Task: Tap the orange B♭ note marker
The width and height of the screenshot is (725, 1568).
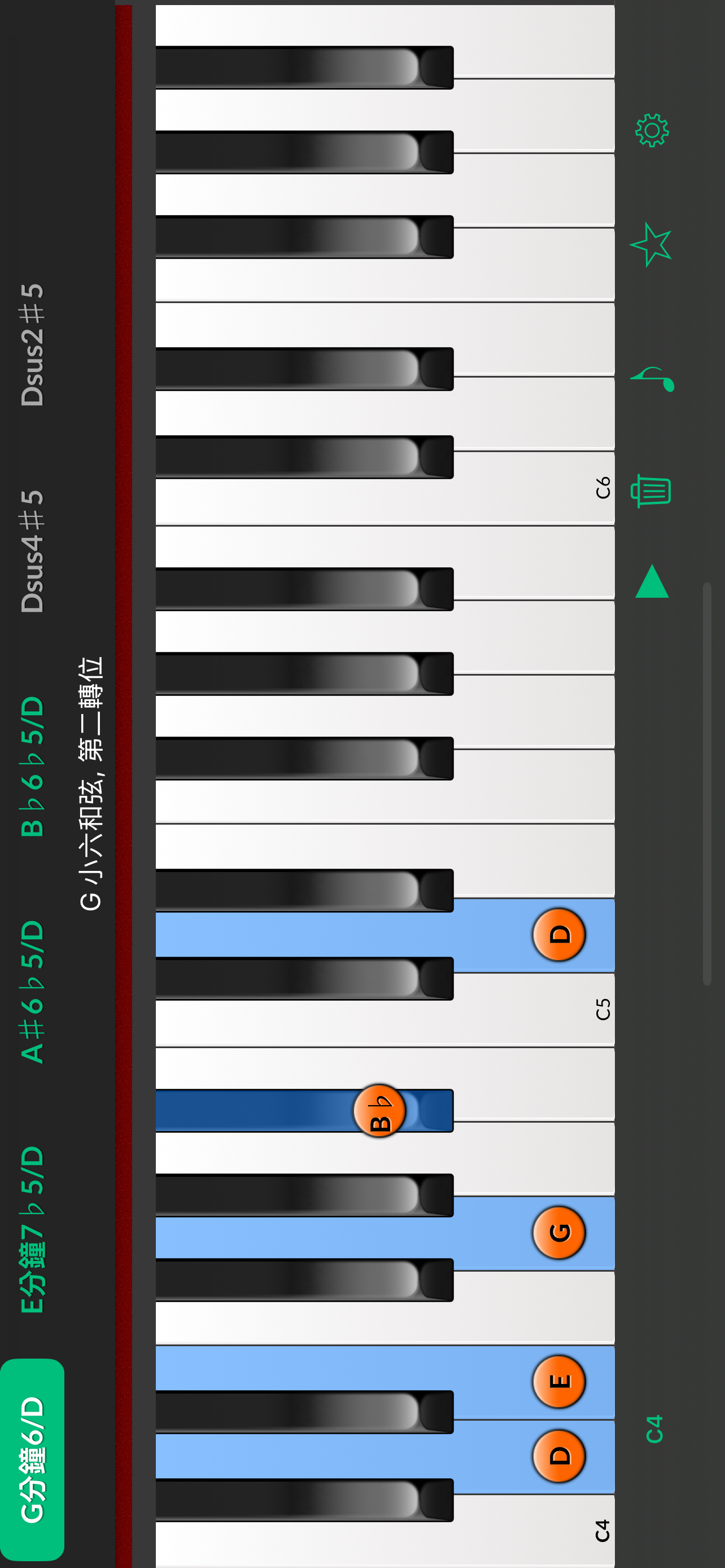Action: (379, 1111)
